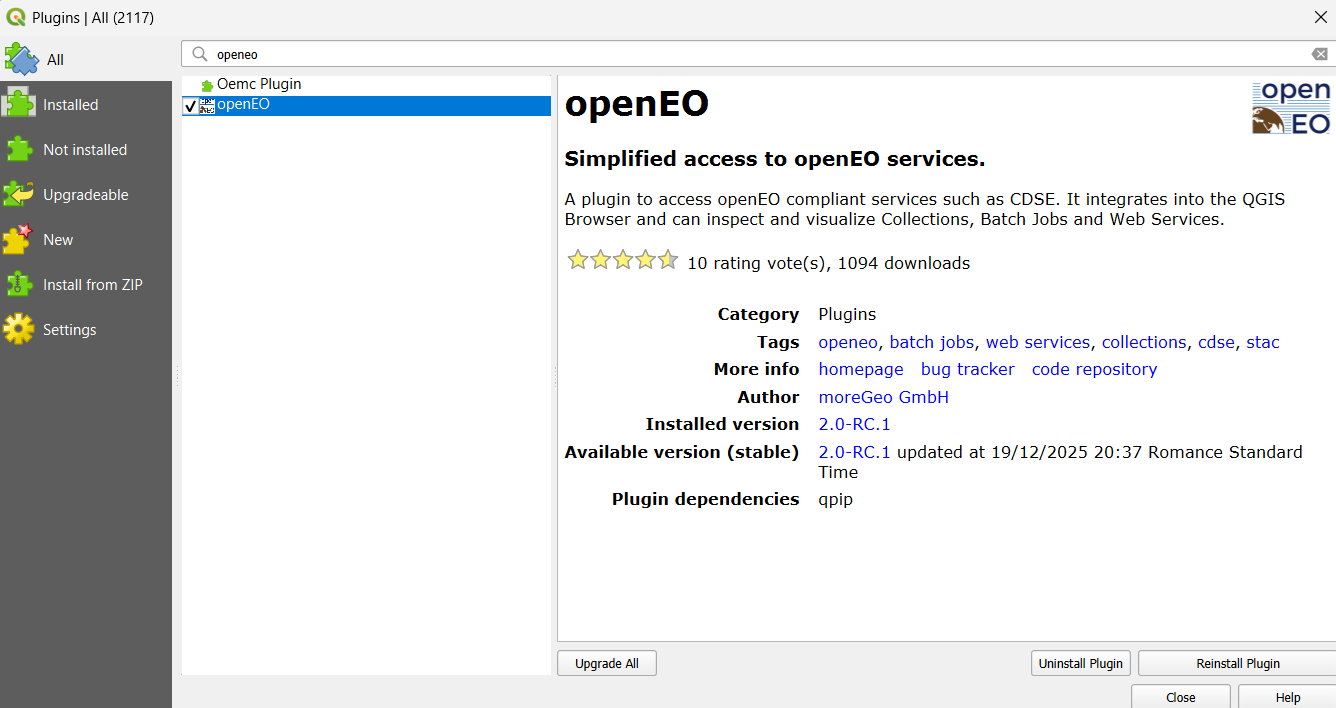
Task: Click the Uninstall Plugin button
Action: pyautogui.click(x=1080, y=663)
